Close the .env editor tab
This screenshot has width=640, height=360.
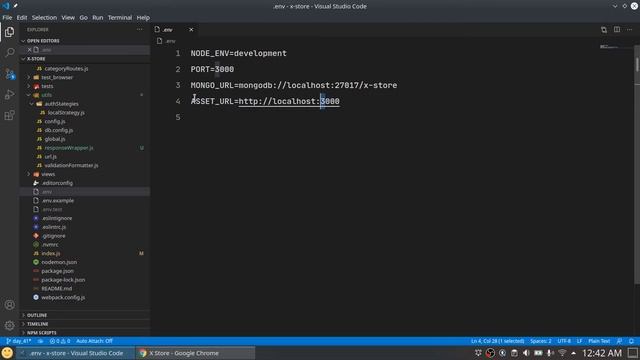[191, 29]
